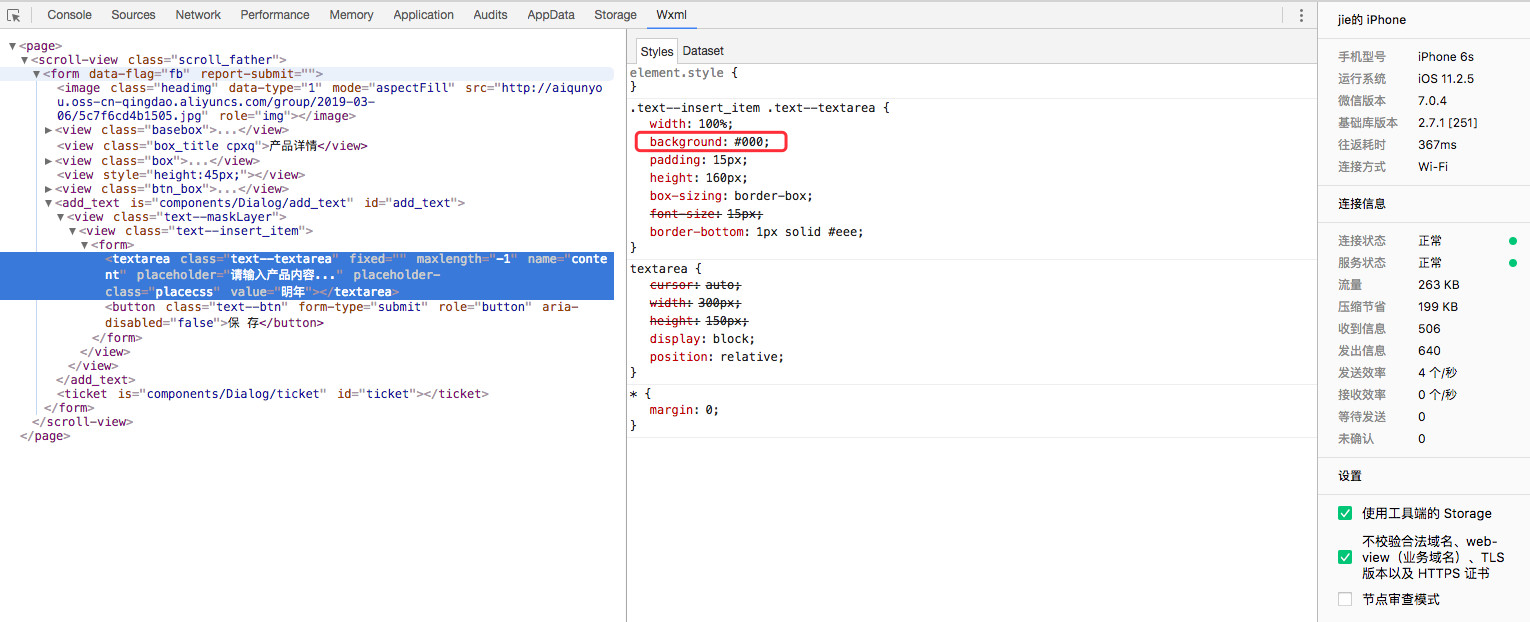Click the background #000 value to edit
Screen dimensions: 1530x622
[751, 142]
